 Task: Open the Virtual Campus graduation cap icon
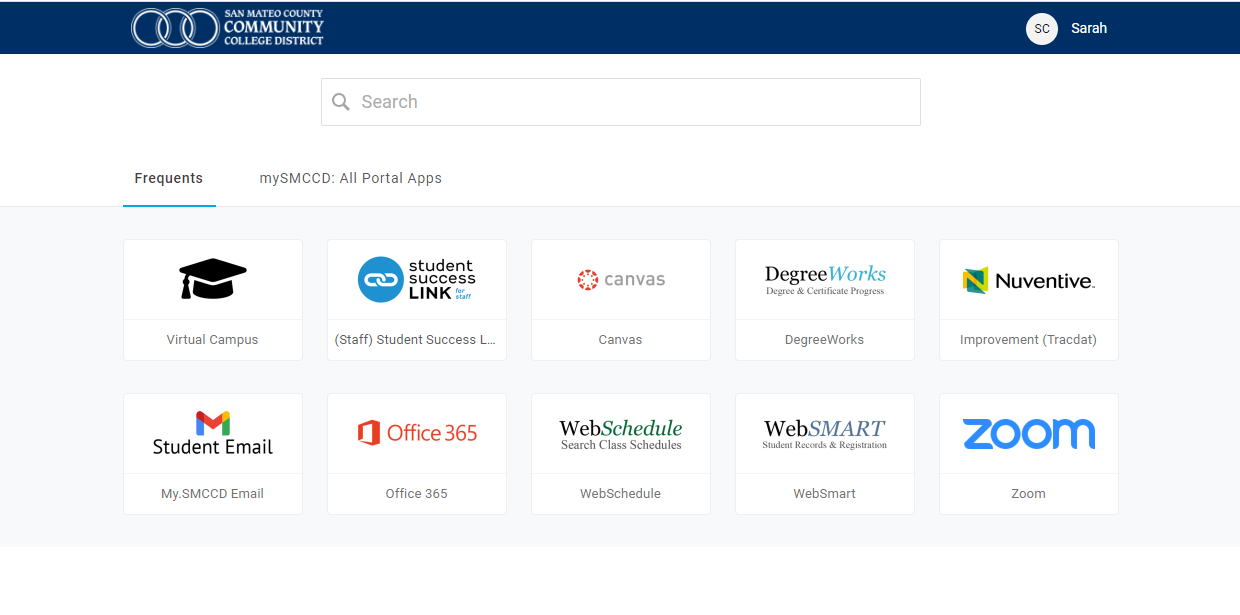212,279
